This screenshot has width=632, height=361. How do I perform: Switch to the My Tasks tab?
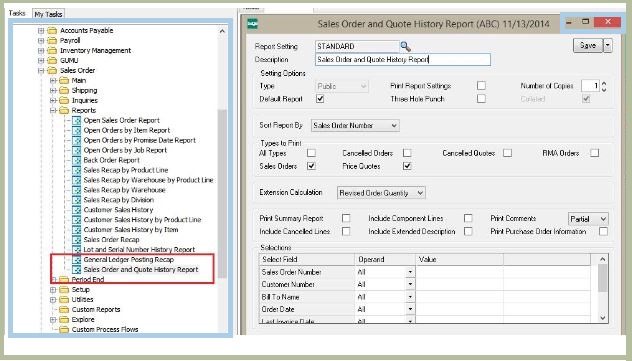(x=48, y=14)
